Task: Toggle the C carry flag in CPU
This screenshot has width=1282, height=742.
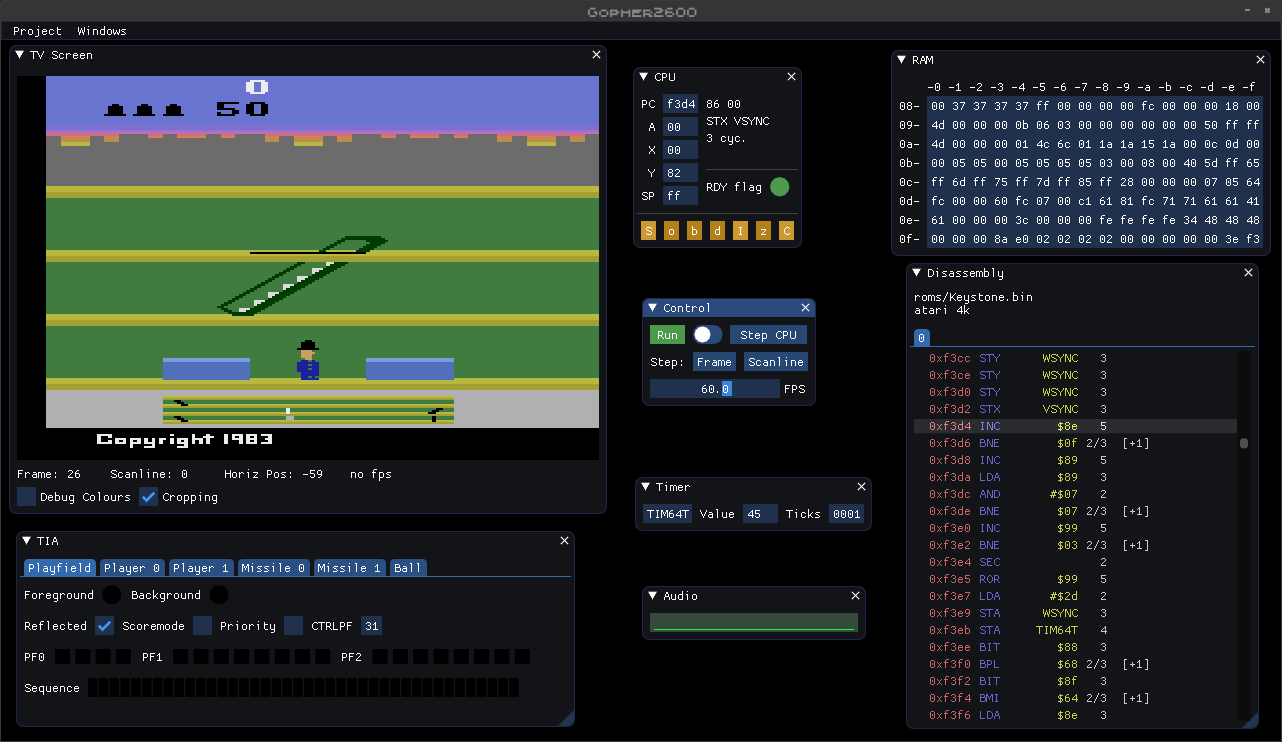Action: click(787, 232)
